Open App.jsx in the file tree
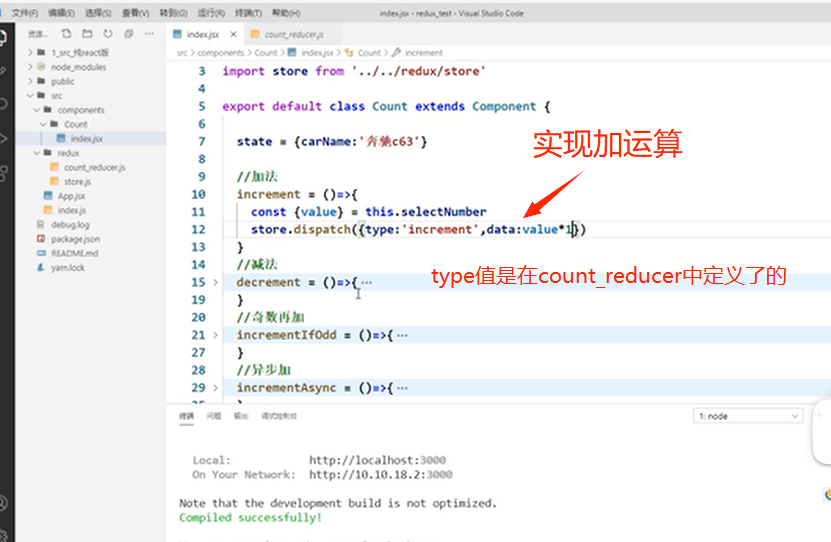This screenshot has width=831, height=542. (x=71, y=196)
